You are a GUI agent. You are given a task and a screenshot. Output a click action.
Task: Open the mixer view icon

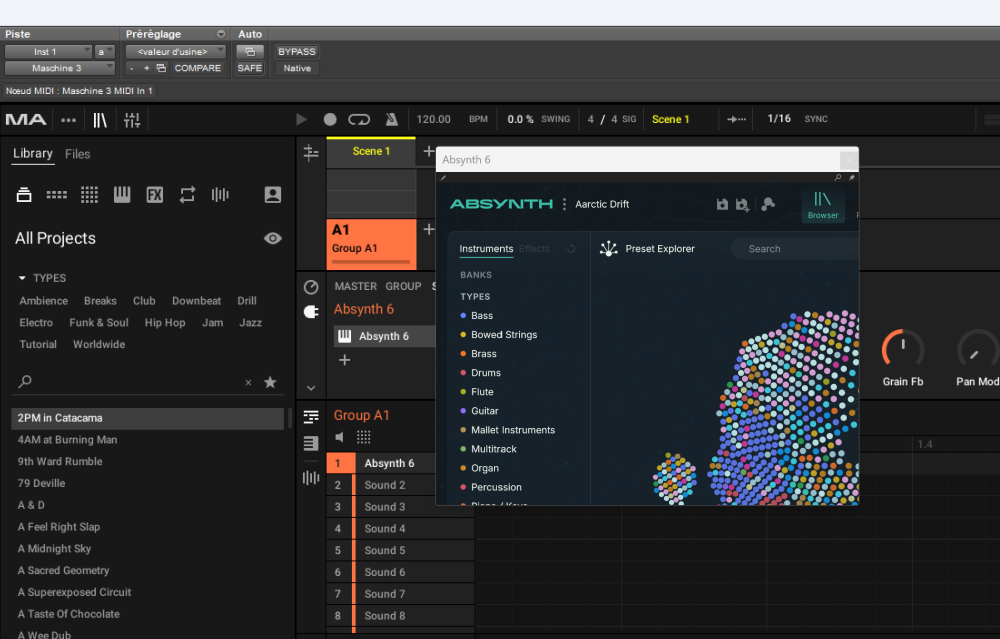click(132, 120)
